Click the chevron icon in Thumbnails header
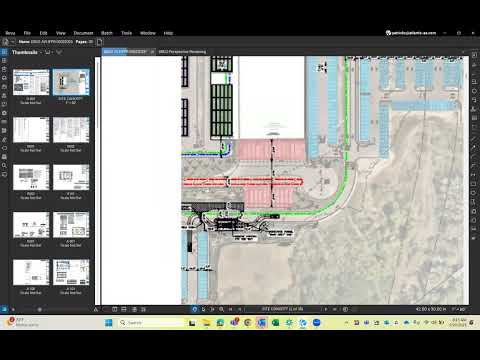 pos(59,52)
